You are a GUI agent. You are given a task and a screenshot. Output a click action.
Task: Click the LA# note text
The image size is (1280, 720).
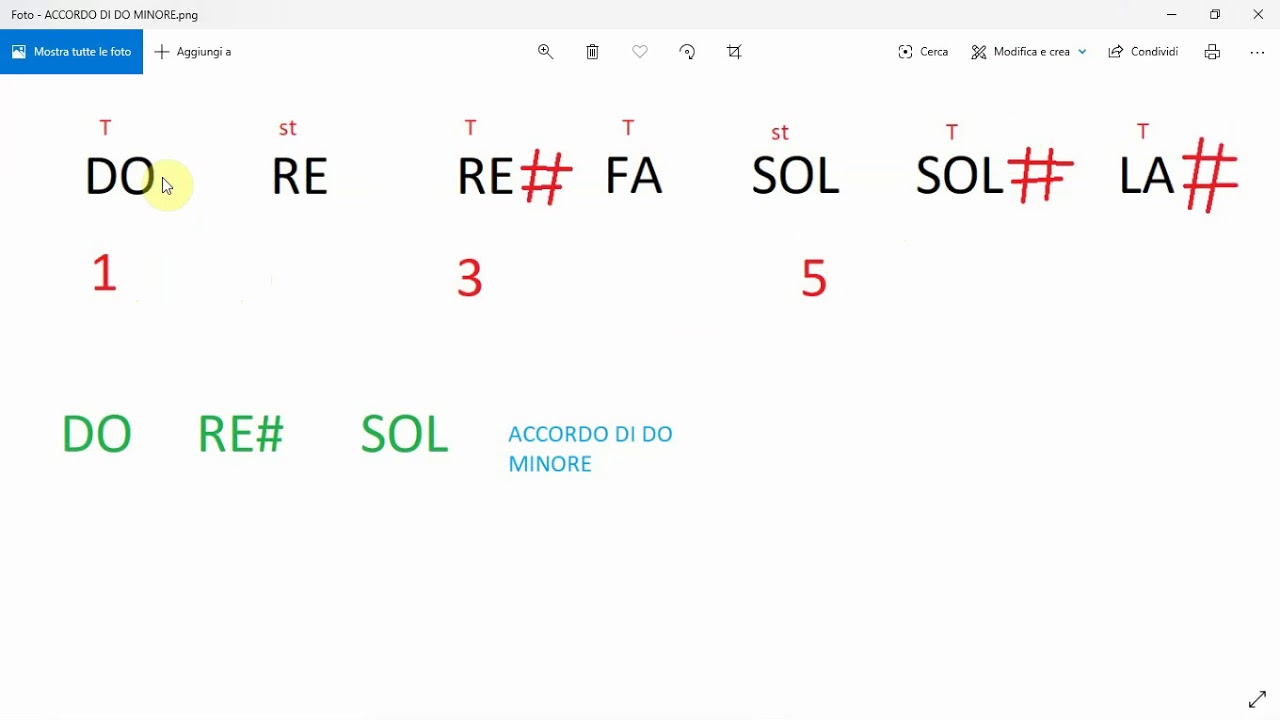click(x=1178, y=175)
